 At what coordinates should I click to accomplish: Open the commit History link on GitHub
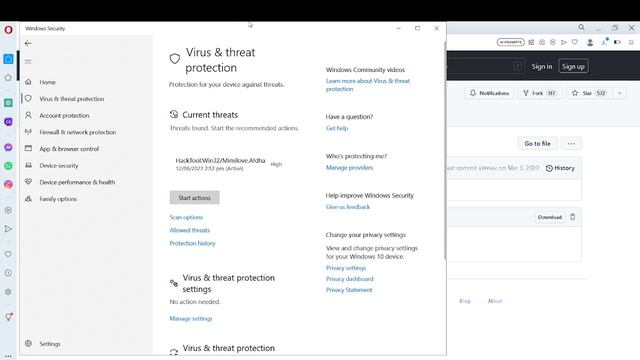(x=560, y=168)
